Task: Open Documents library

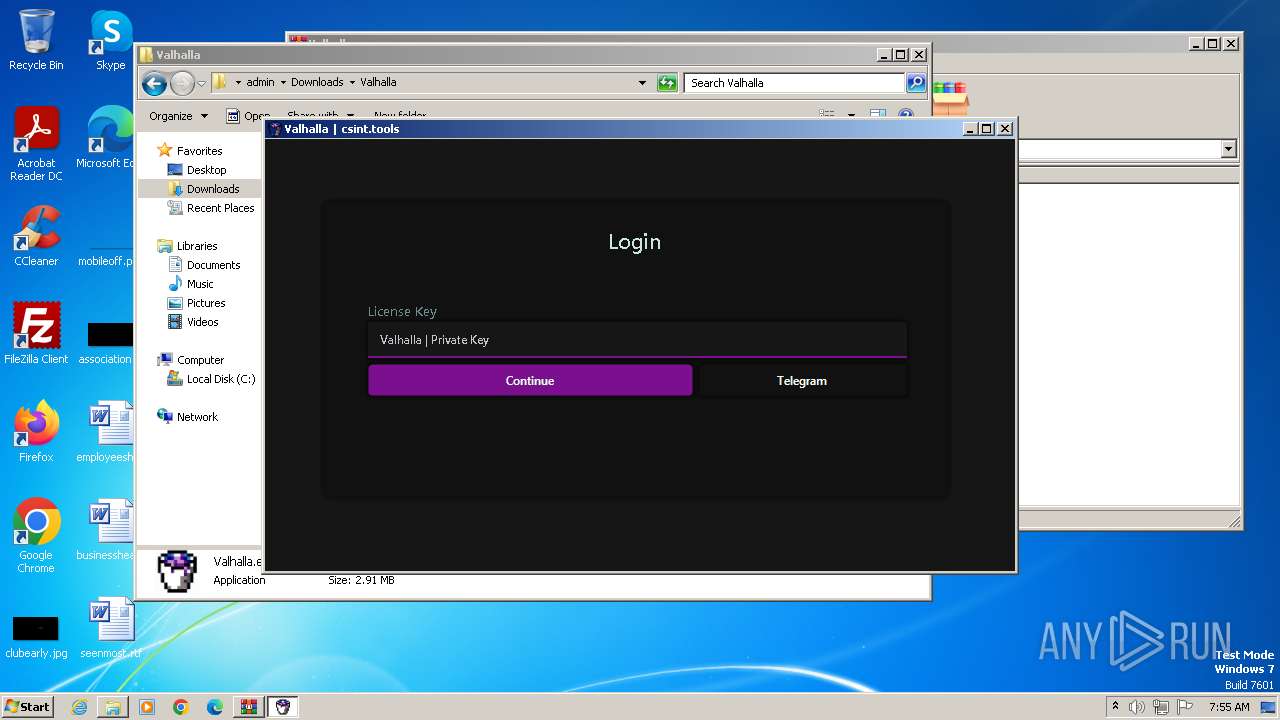Action: coord(213,265)
